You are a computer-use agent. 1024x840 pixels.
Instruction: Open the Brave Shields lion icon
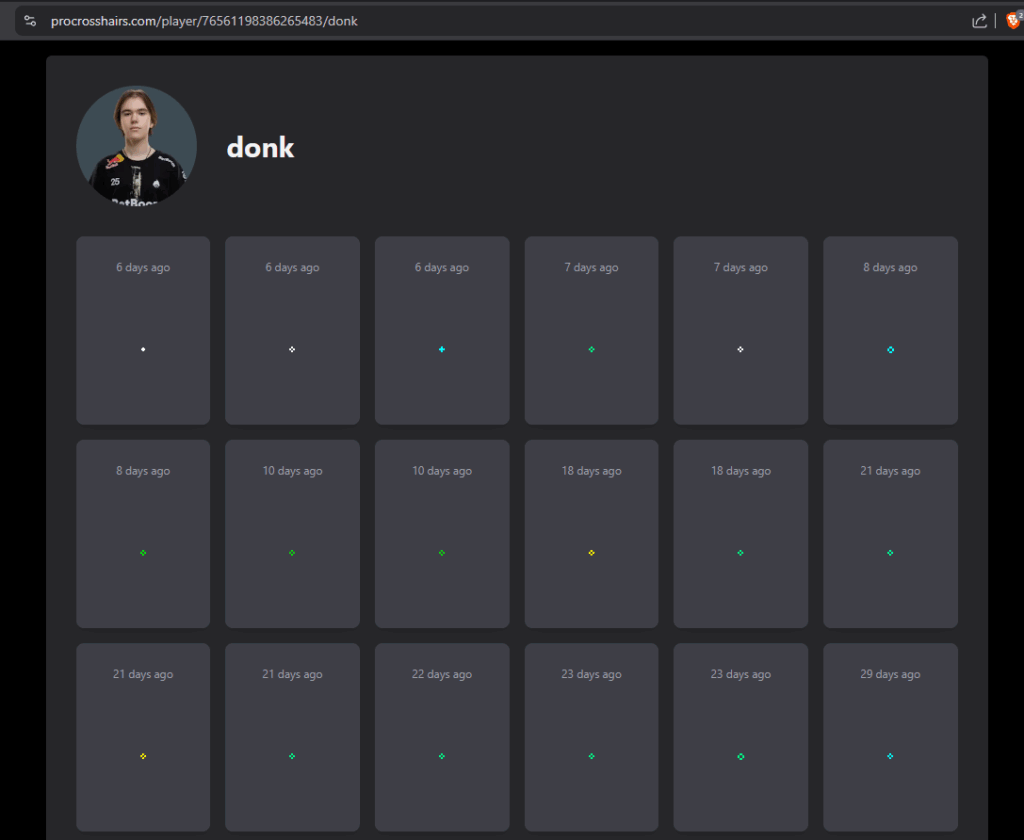click(x=1013, y=21)
